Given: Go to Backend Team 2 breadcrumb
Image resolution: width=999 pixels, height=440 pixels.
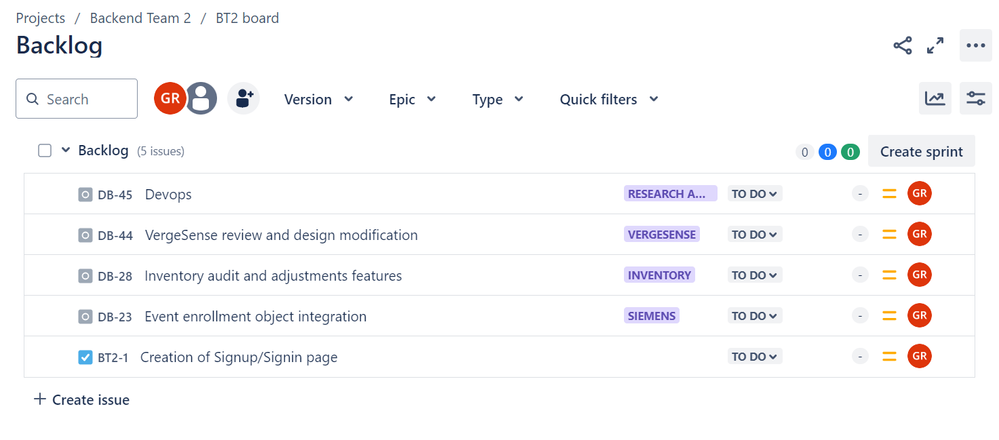Looking at the screenshot, I should click(140, 18).
